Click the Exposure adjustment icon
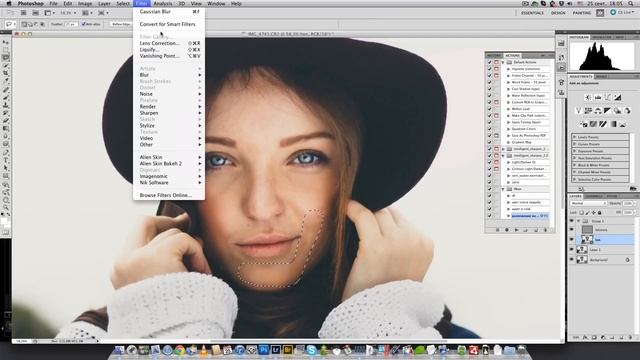Screen dimensions: 640x360 click(618, 97)
